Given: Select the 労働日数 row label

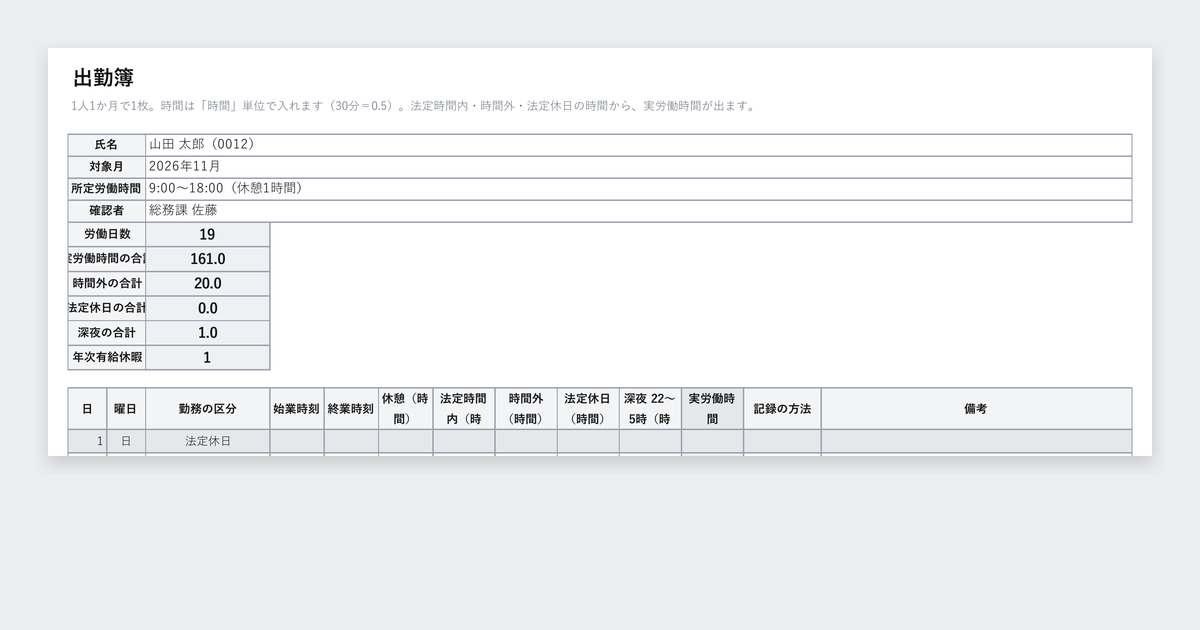Looking at the screenshot, I should pyautogui.click(x=107, y=235).
